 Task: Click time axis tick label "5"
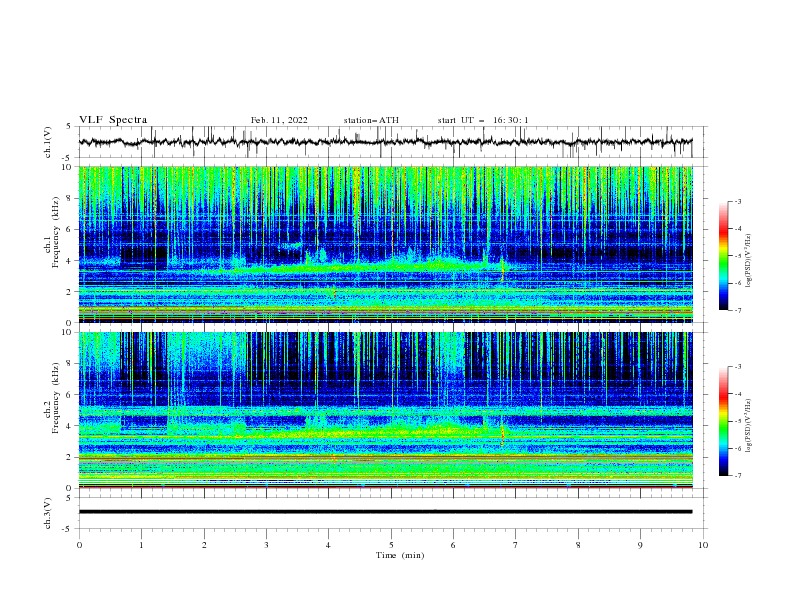[x=391, y=545]
